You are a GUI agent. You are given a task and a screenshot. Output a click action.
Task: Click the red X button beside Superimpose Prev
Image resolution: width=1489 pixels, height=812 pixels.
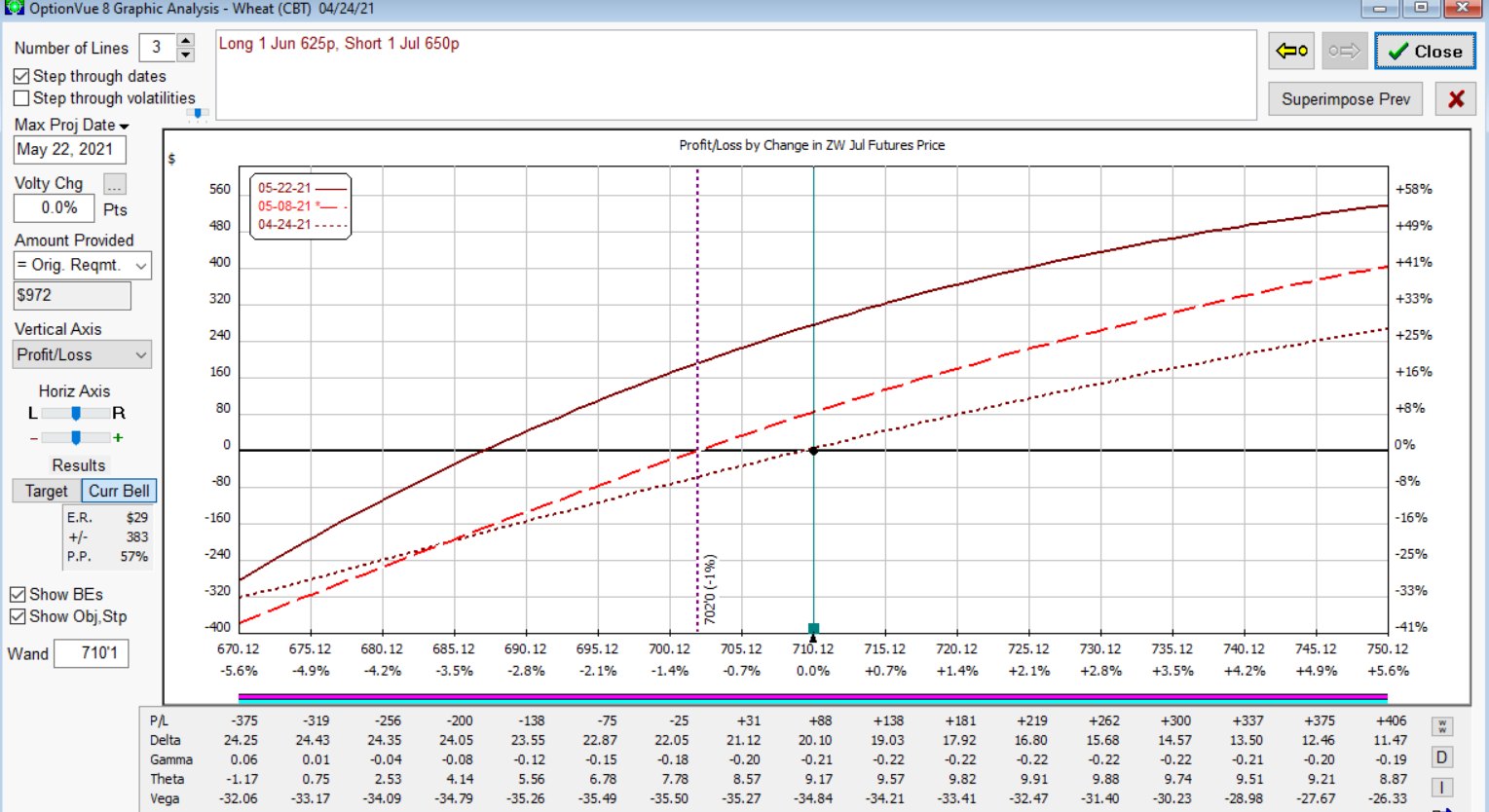(1456, 99)
